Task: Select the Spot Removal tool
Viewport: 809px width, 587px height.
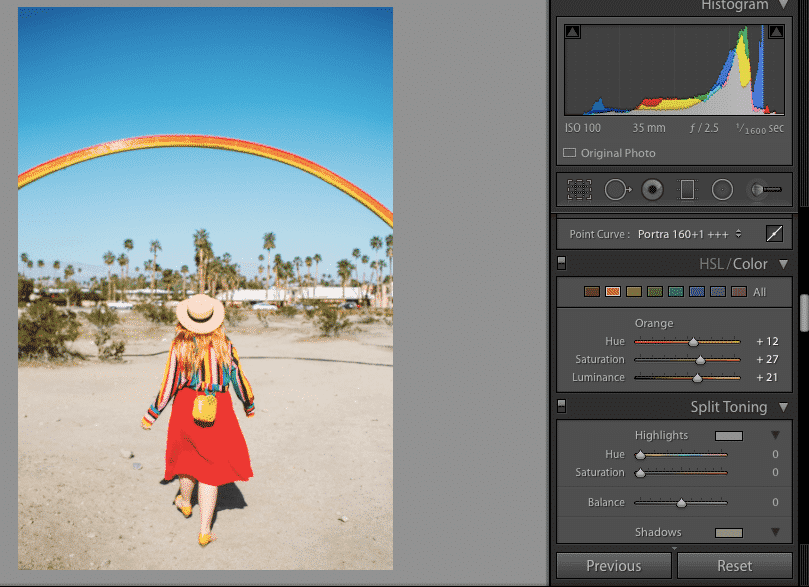Action: (x=616, y=189)
